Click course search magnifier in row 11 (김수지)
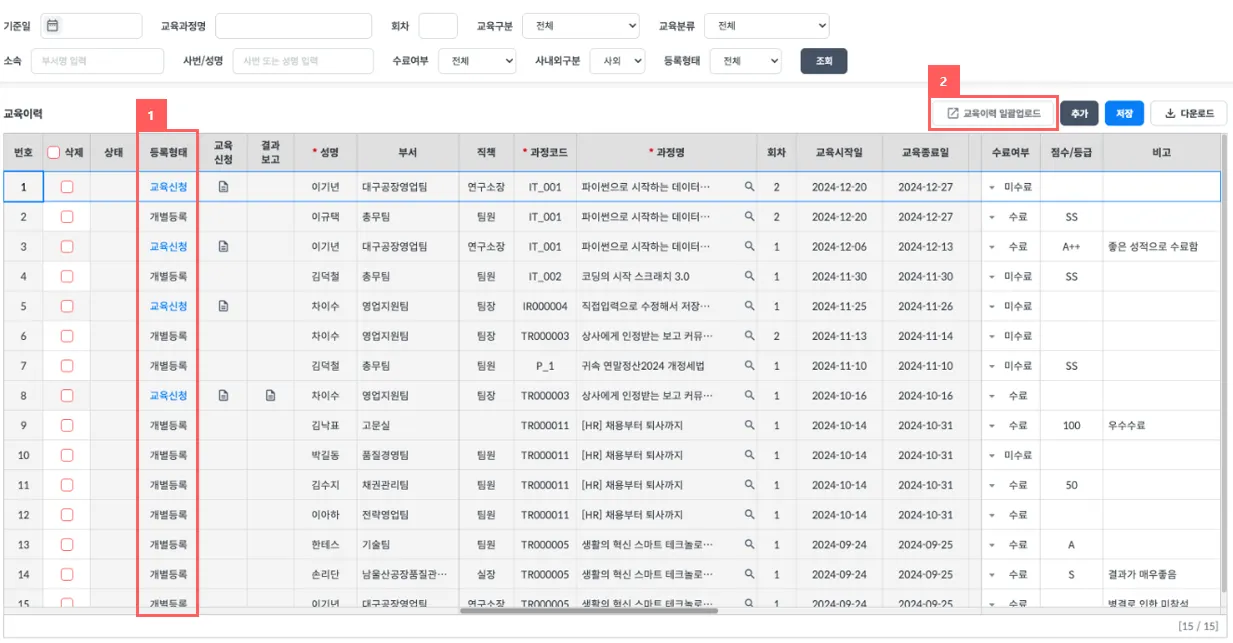Viewport: 1233px width, 643px height. [x=749, y=485]
